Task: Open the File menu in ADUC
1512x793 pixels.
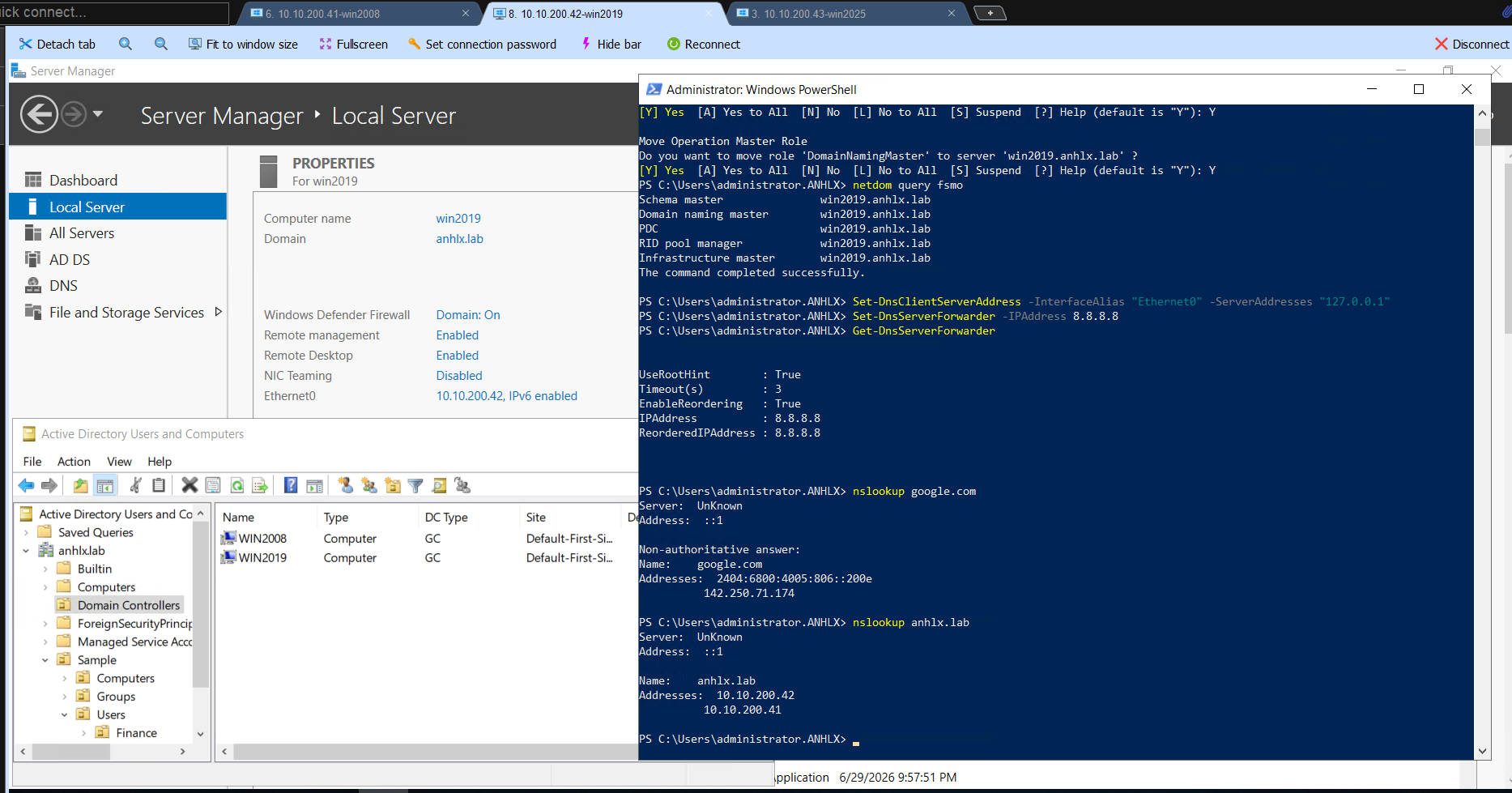Action: 32,461
